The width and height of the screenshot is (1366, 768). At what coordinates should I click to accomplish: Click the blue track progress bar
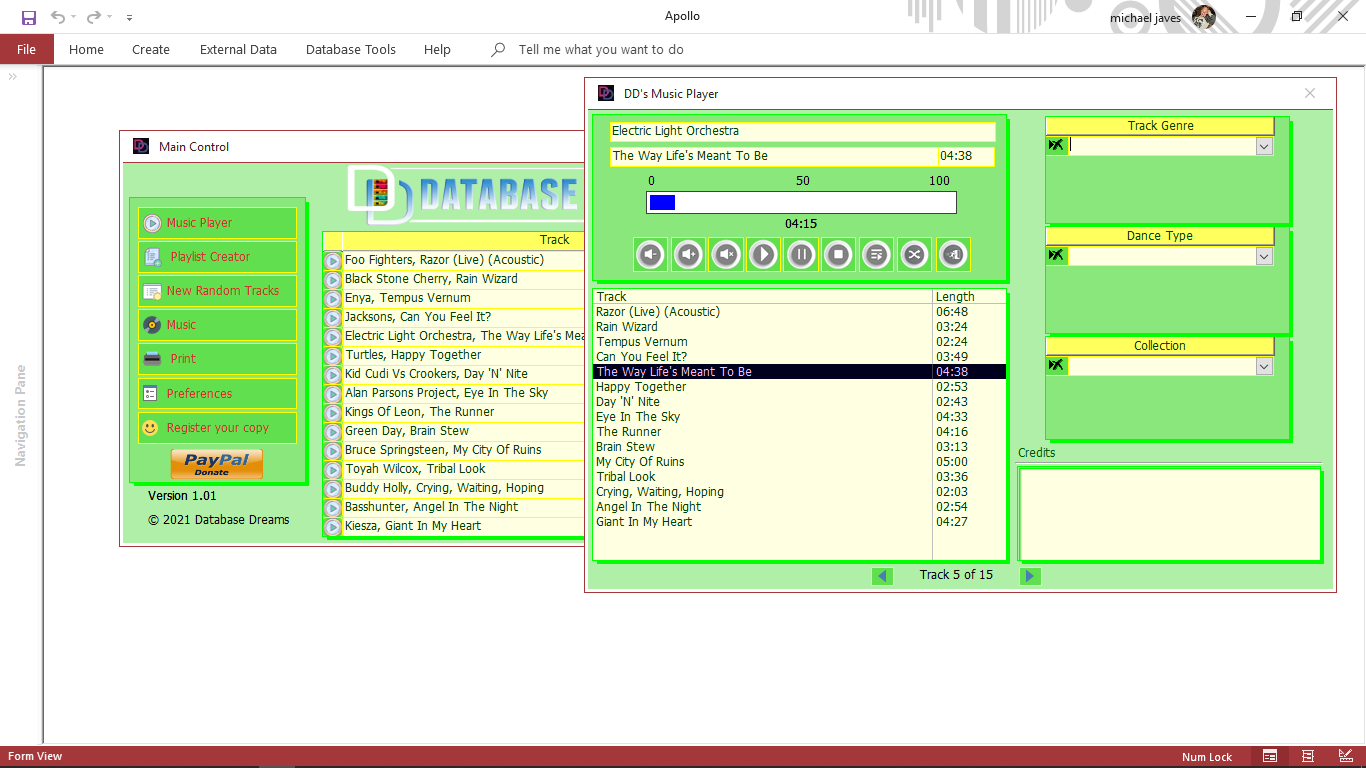(x=801, y=202)
